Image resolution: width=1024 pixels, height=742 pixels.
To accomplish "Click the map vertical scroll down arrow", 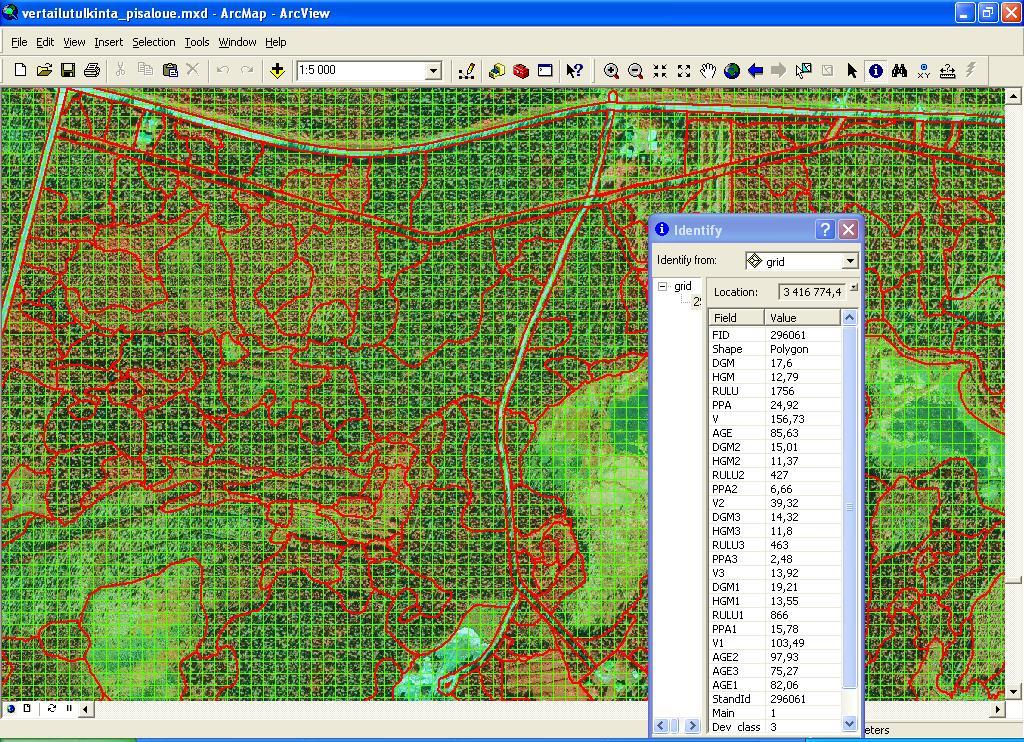I will tap(1013, 692).
